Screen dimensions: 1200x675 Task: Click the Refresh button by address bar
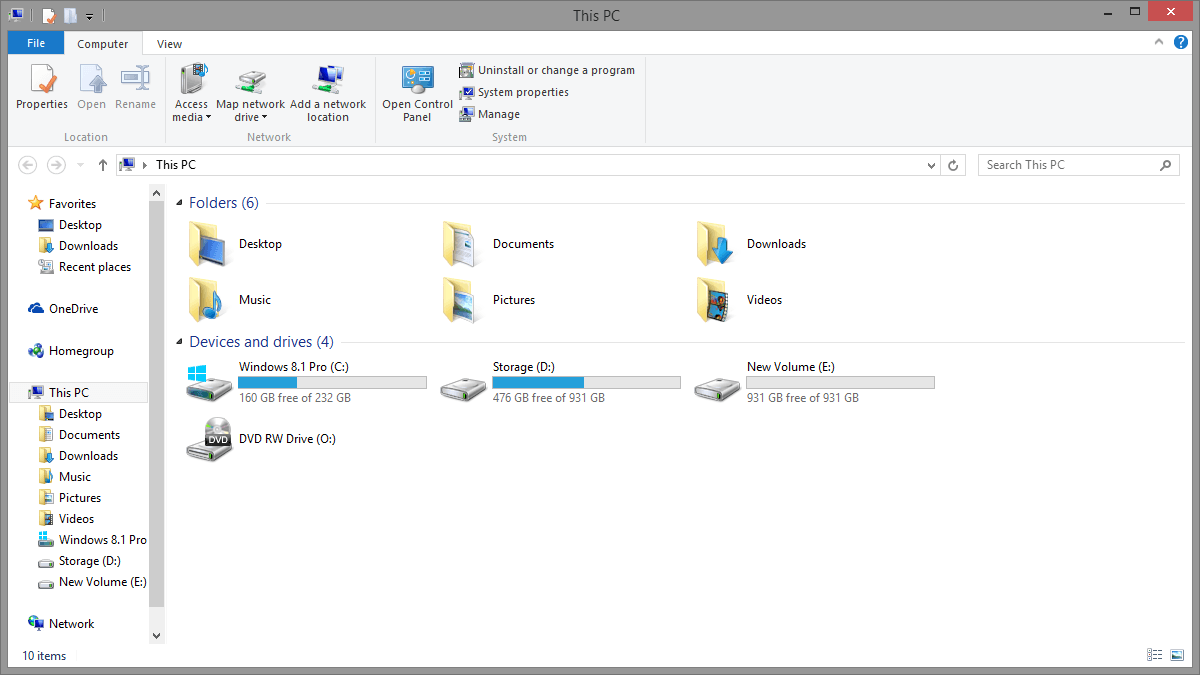coord(954,165)
